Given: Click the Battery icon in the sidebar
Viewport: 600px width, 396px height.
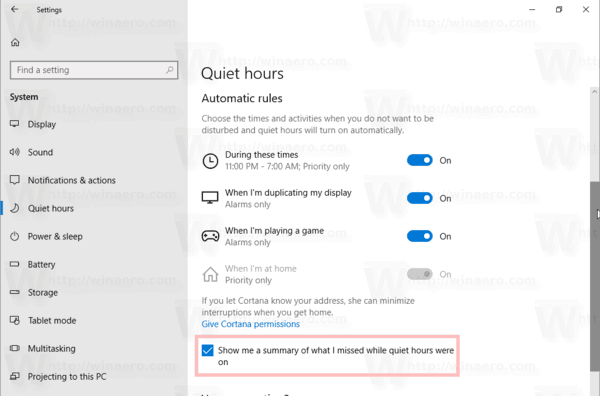Looking at the screenshot, I should click(x=15, y=264).
